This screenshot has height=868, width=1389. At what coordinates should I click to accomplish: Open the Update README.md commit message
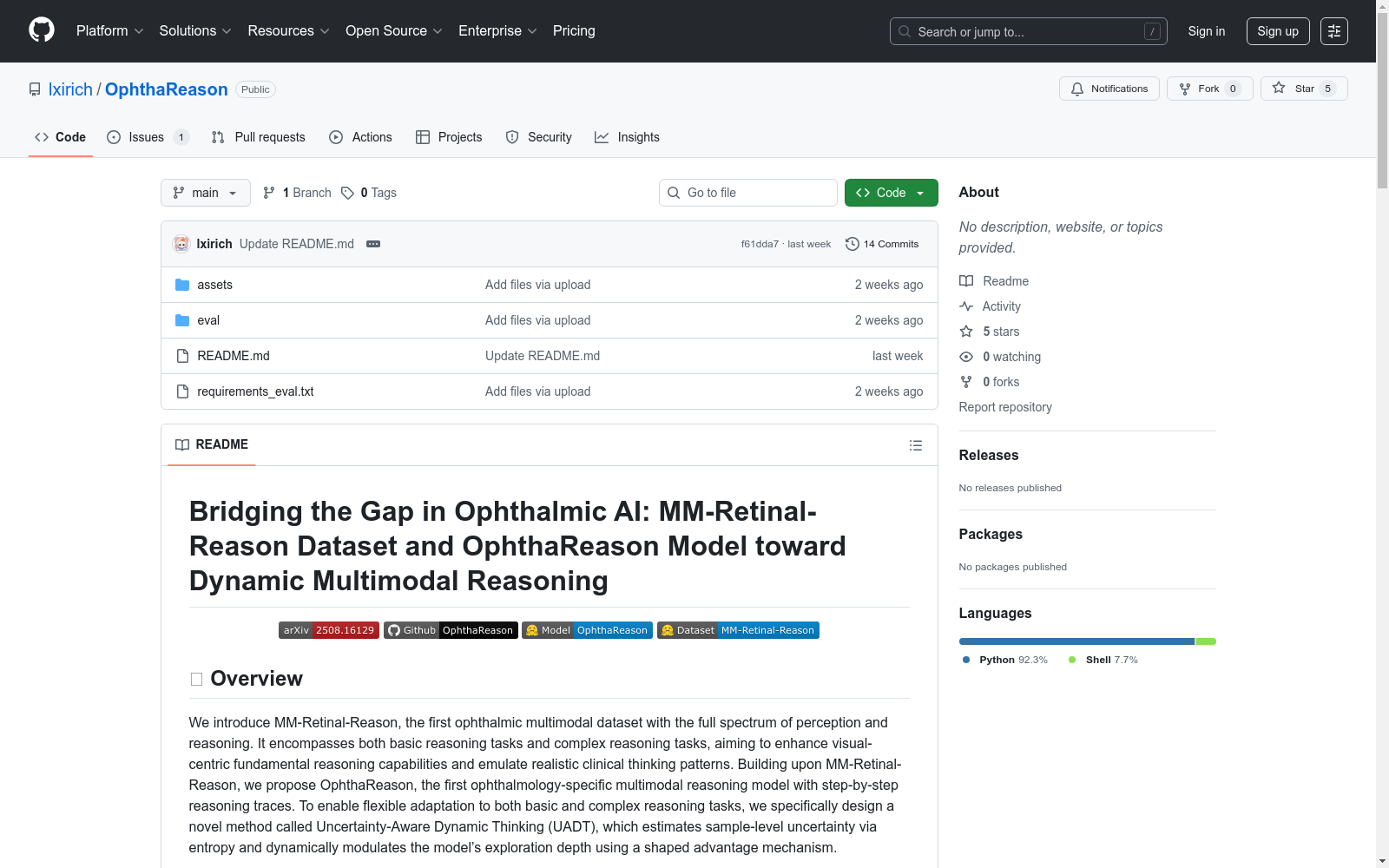click(x=297, y=244)
